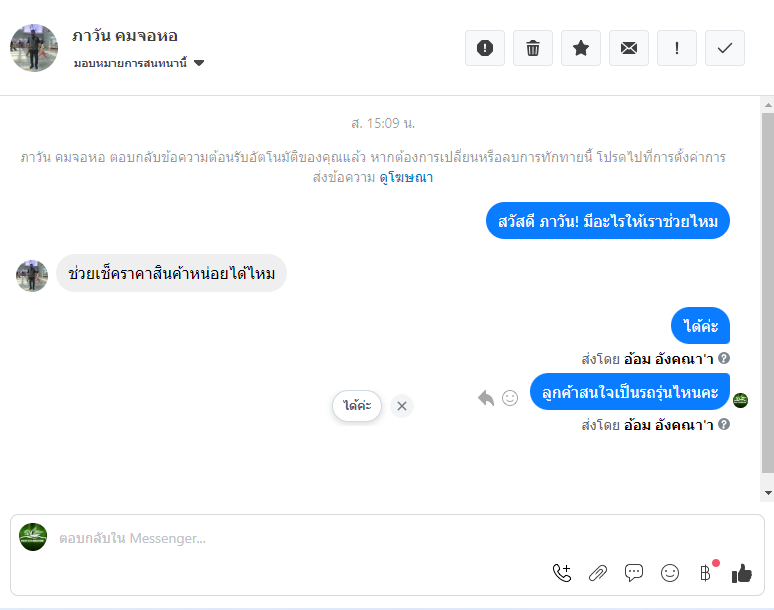774x610 pixels.
Task: Send a thumbs-up like
Action: (x=741, y=573)
